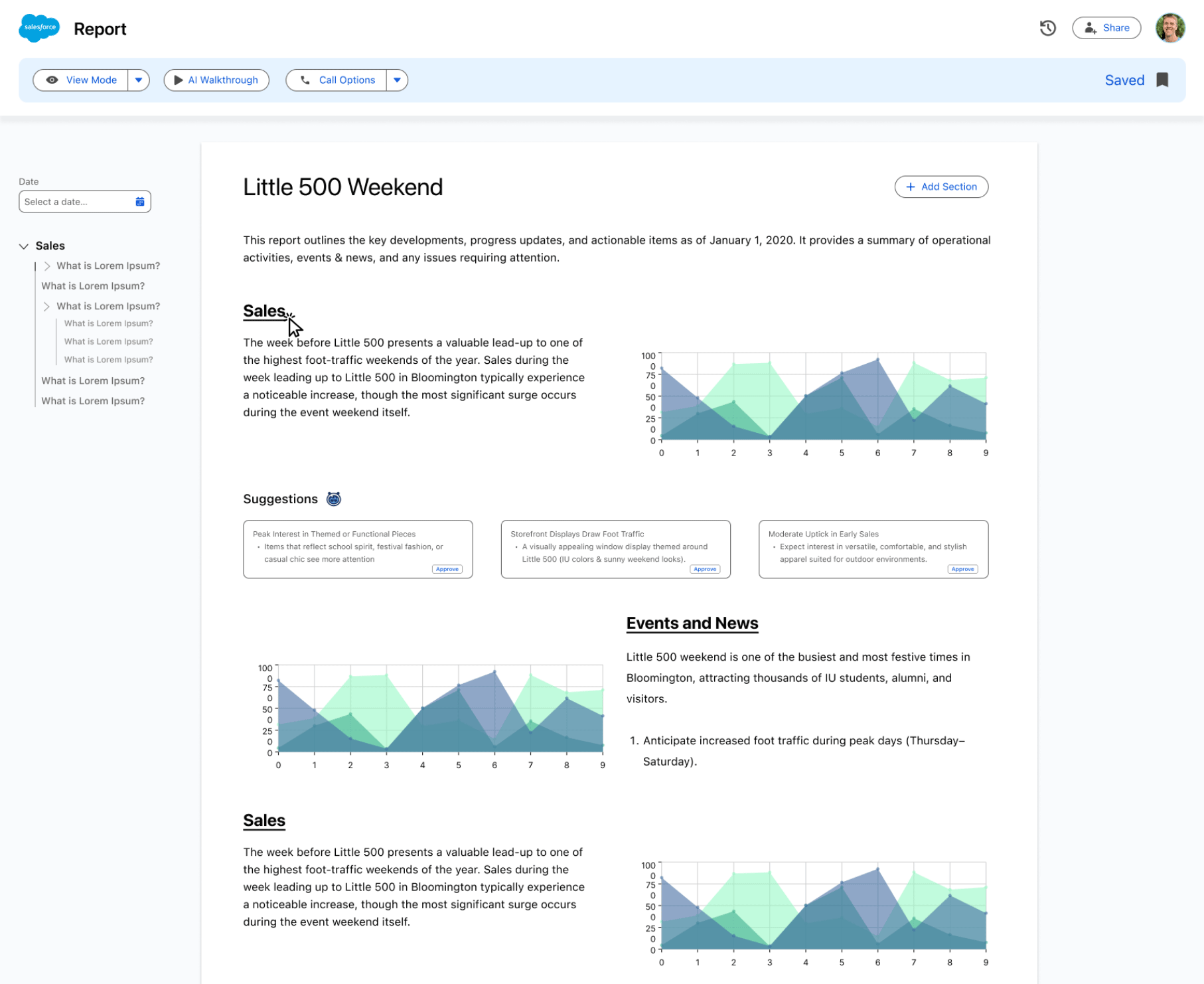Click the bookmark icon next to Saved
Image resolution: width=1204 pixels, height=984 pixels.
[1162, 80]
